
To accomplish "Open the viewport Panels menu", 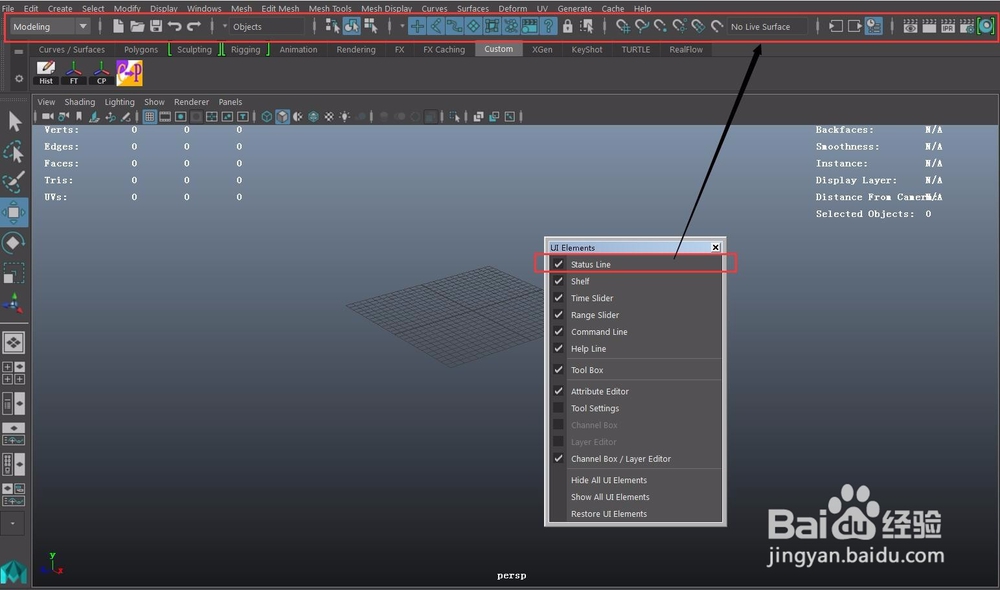I will pos(230,102).
